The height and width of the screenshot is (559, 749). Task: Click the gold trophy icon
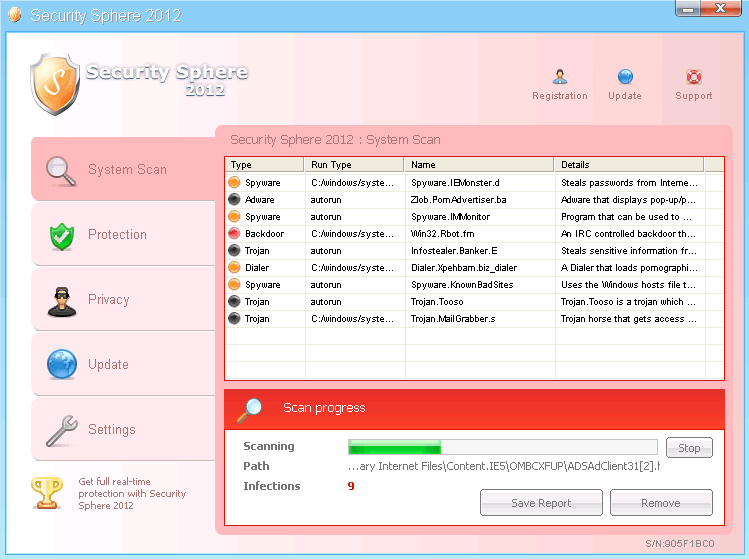(47, 493)
